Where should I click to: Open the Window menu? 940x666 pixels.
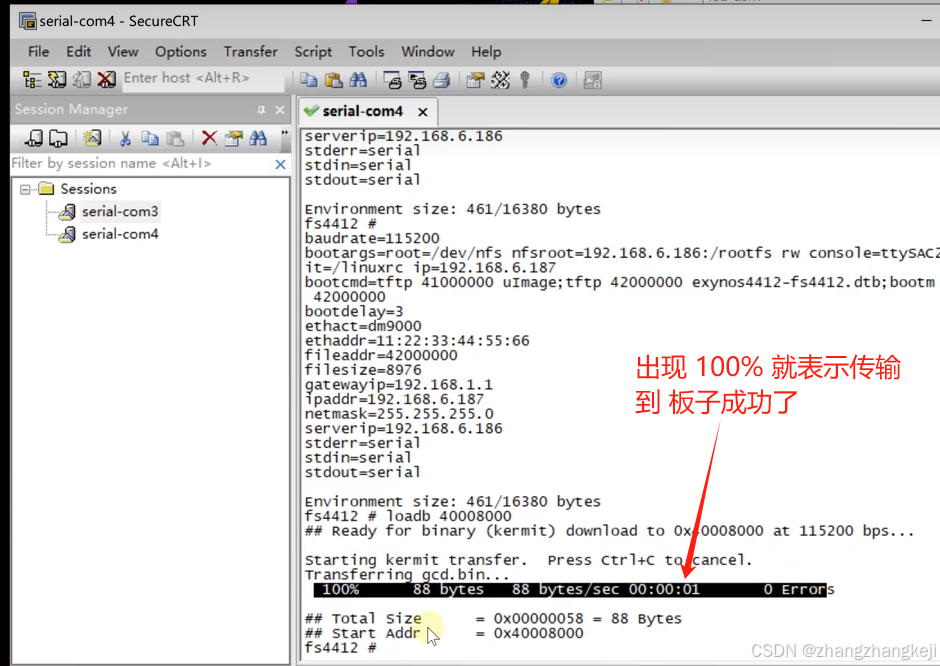[x=427, y=52]
